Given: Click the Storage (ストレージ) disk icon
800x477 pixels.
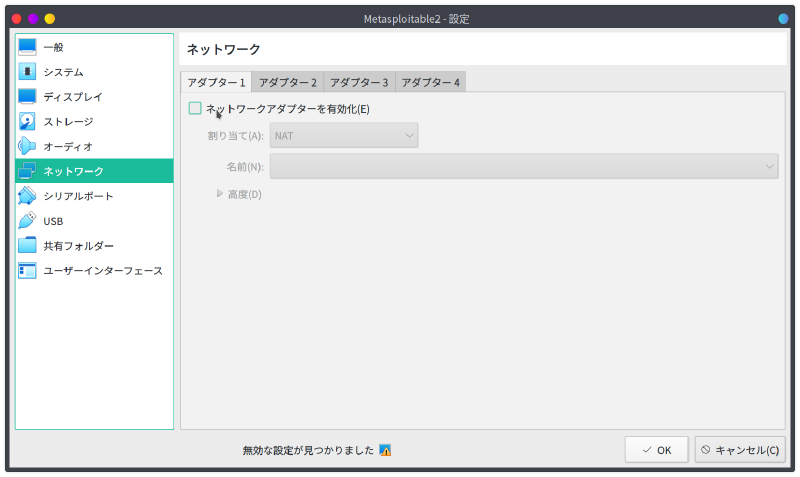Looking at the screenshot, I should pos(27,121).
